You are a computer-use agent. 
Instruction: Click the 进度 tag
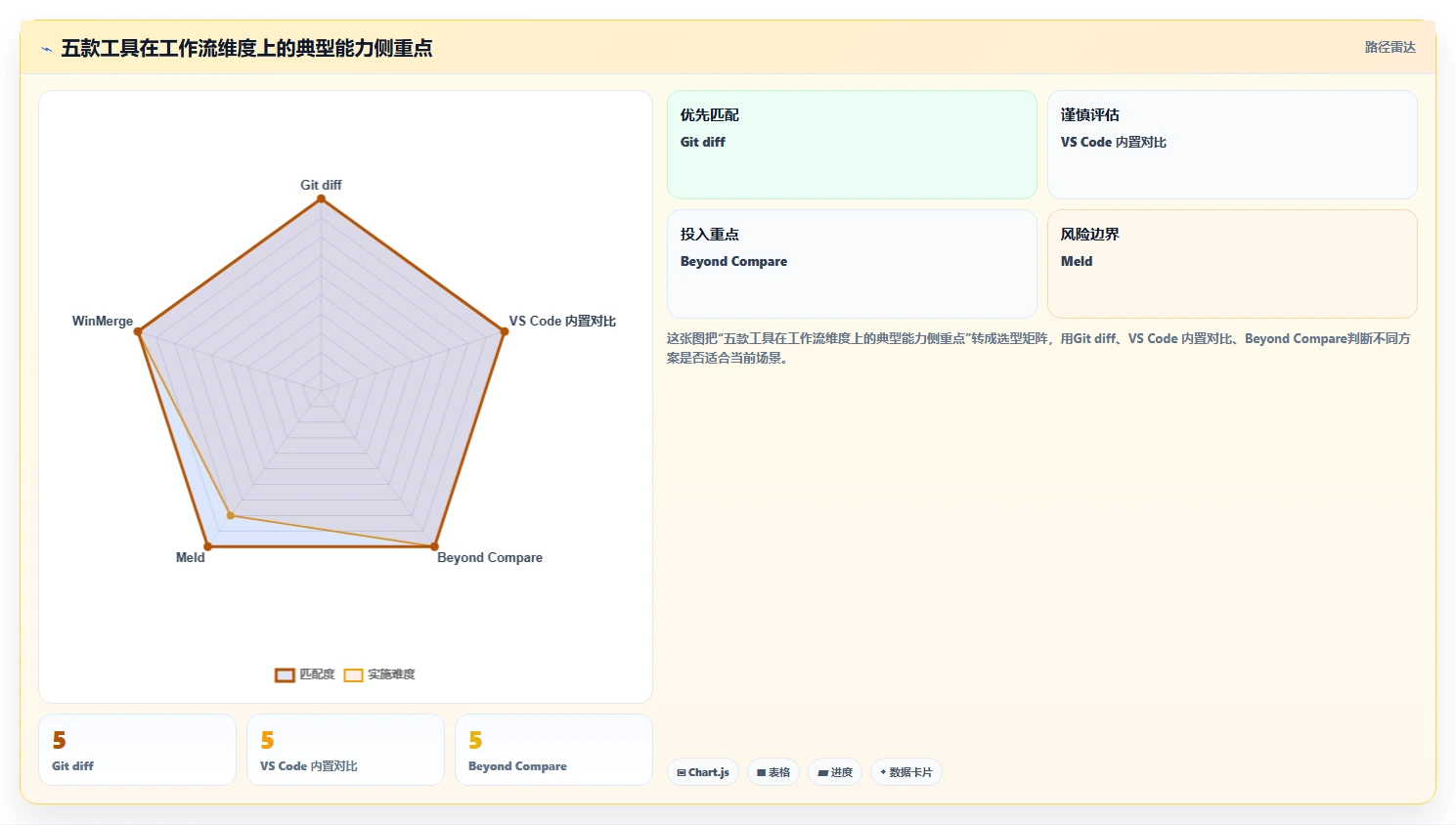(835, 772)
